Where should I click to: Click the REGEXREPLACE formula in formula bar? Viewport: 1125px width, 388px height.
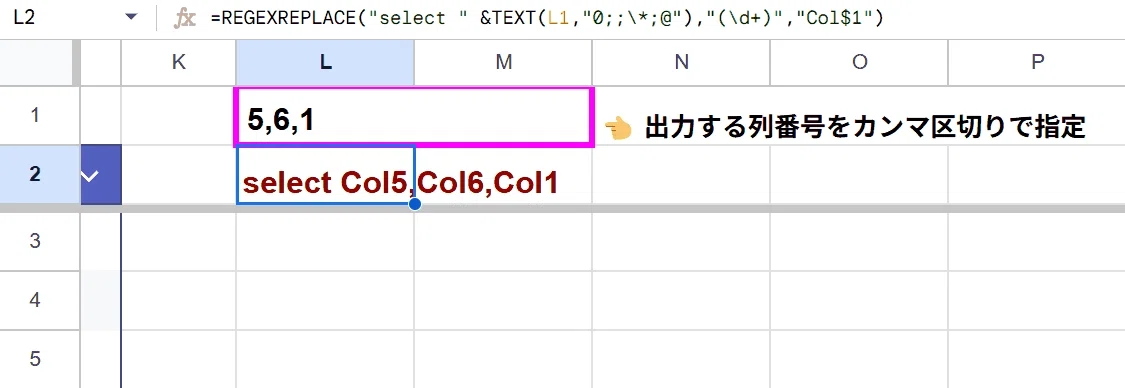coord(547,18)
